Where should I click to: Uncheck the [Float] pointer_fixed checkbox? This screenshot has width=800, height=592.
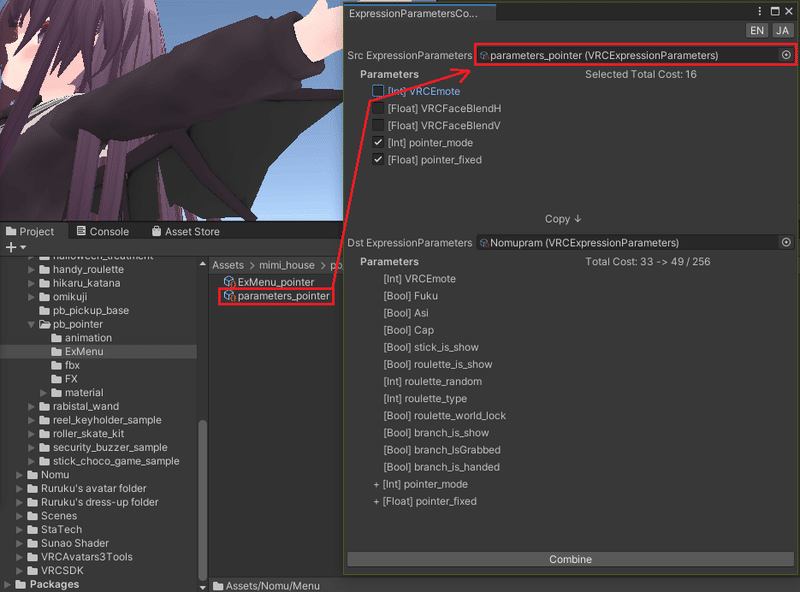coord(378,159)
